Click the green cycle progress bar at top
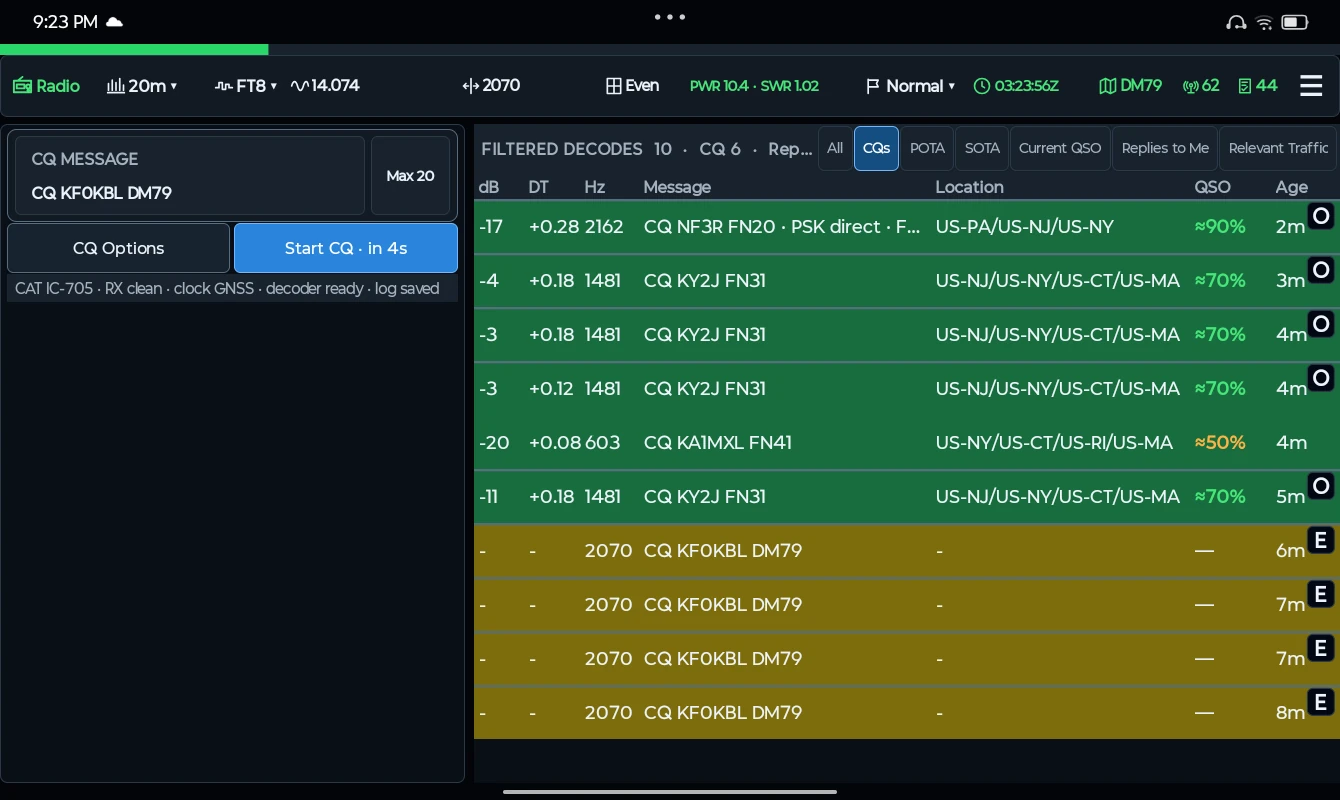The image size is (1340, 800). pos(134,49)
